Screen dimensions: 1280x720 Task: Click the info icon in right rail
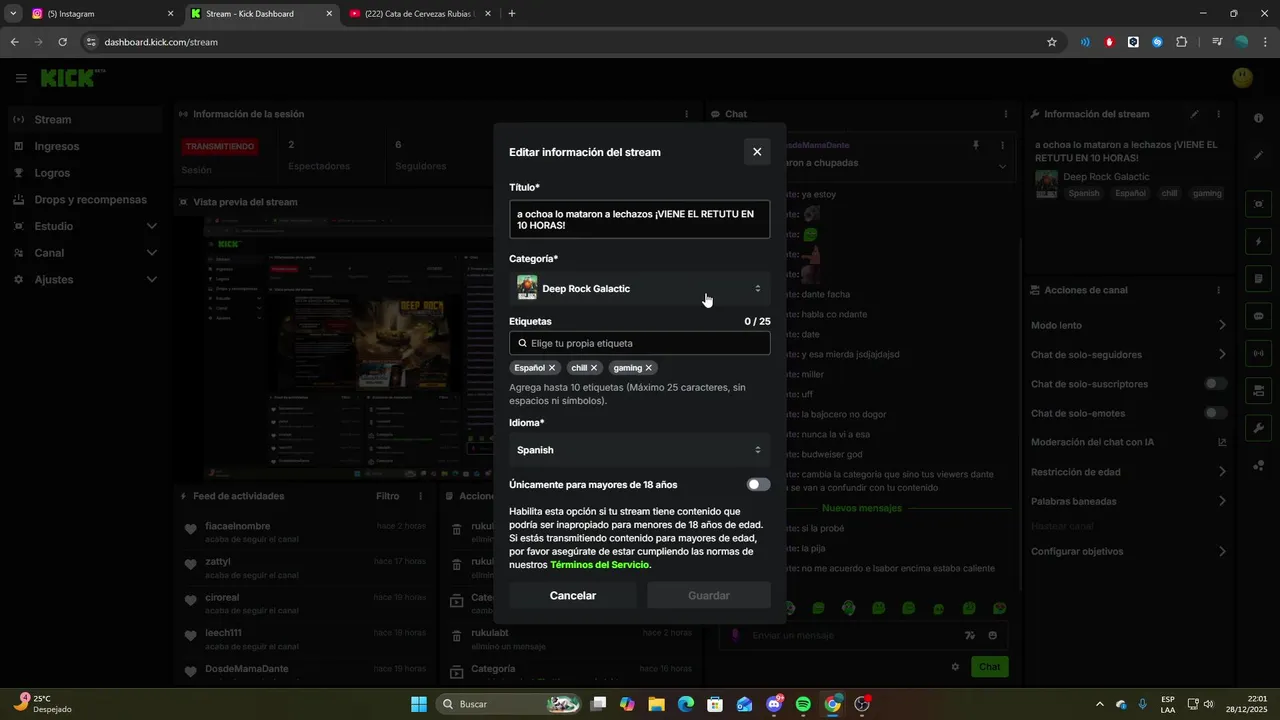[1259, 119]
